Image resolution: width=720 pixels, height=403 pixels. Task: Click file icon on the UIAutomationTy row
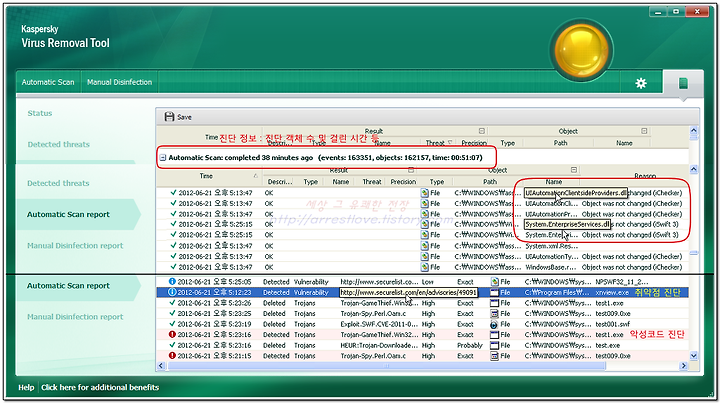424,257
